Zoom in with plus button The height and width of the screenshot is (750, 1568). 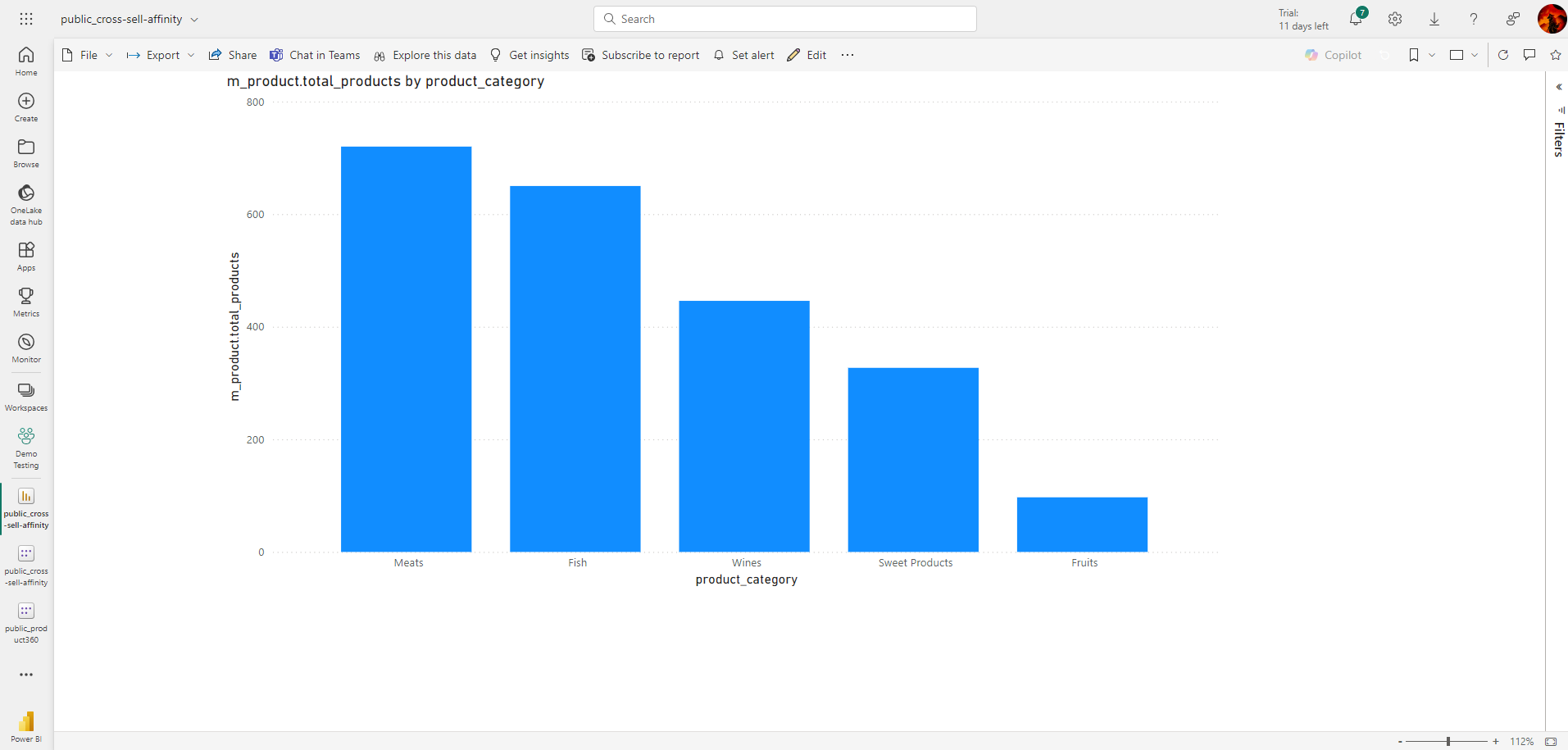click(1496, 741)
